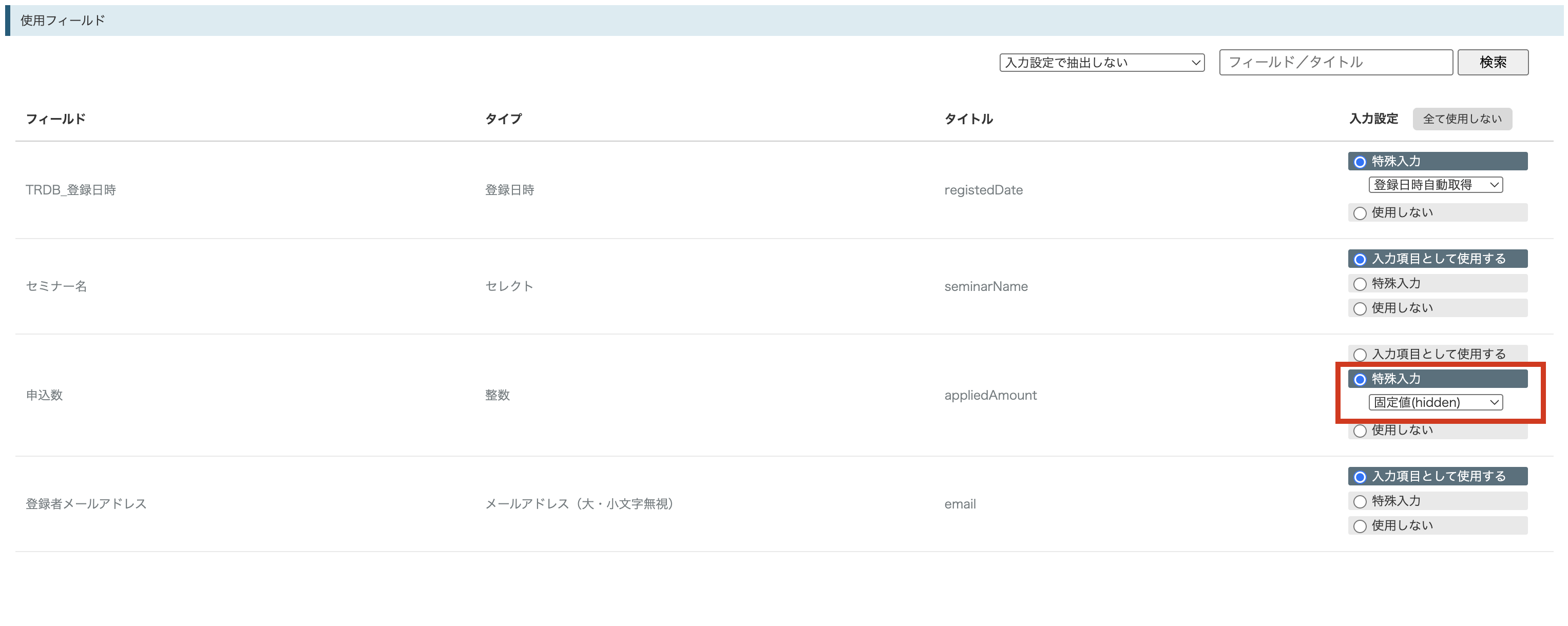
Task: Choose 使用しない radio for 申込数
Action: pyautogui.click(x=1360, y=431)
